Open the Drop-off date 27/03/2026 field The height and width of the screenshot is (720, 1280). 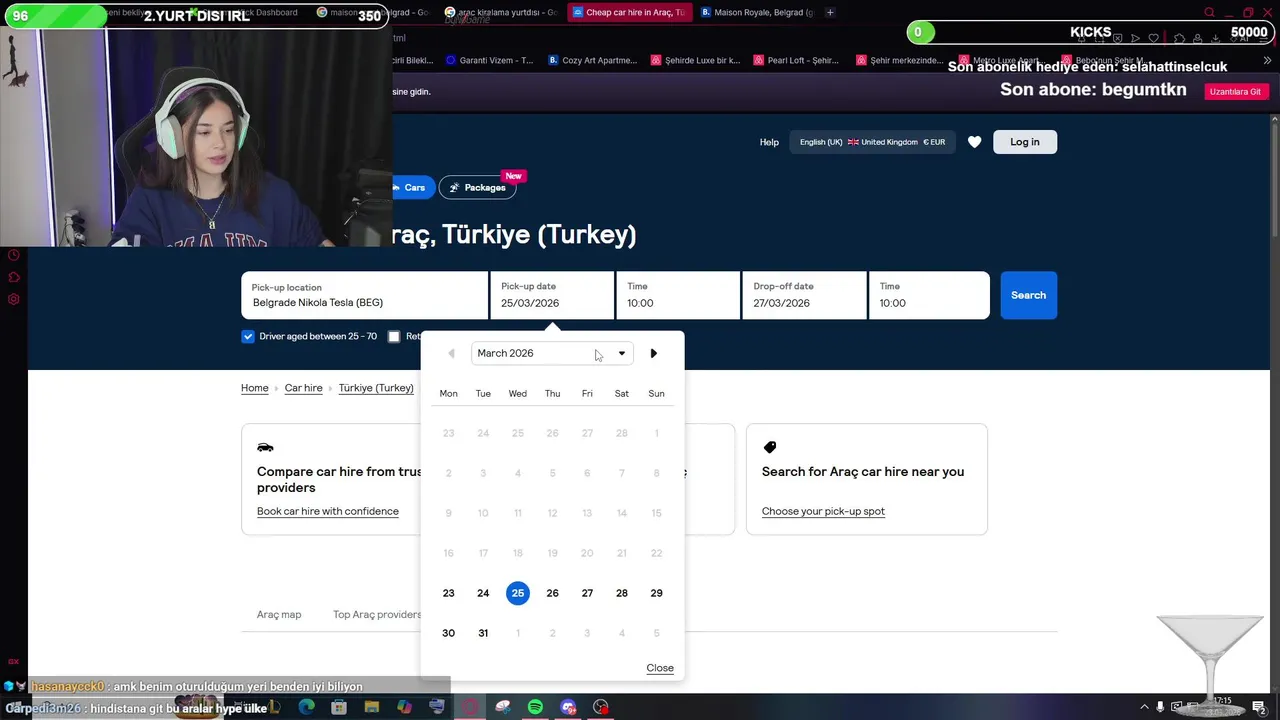point(804,295)
